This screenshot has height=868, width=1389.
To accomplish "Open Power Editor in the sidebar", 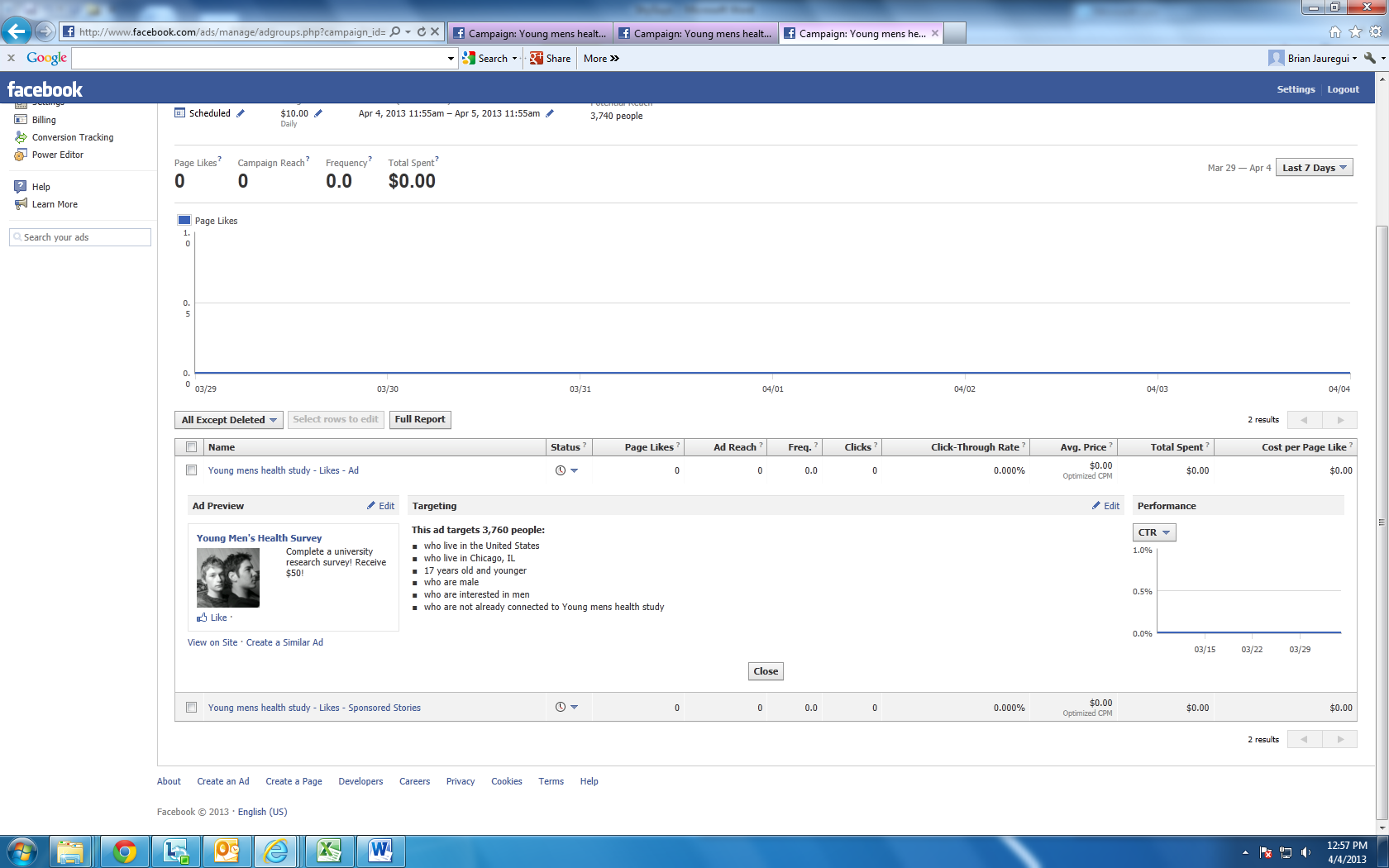I will pos(57,155).
